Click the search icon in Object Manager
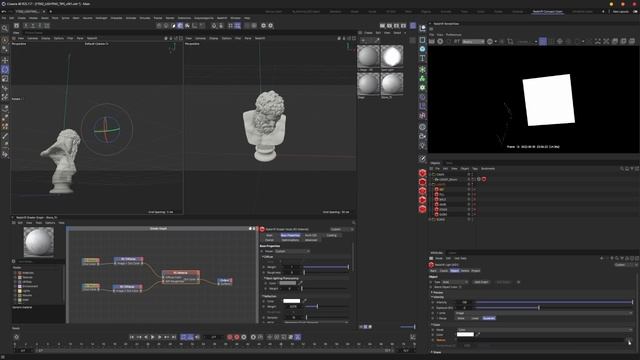 pos(622,169)
